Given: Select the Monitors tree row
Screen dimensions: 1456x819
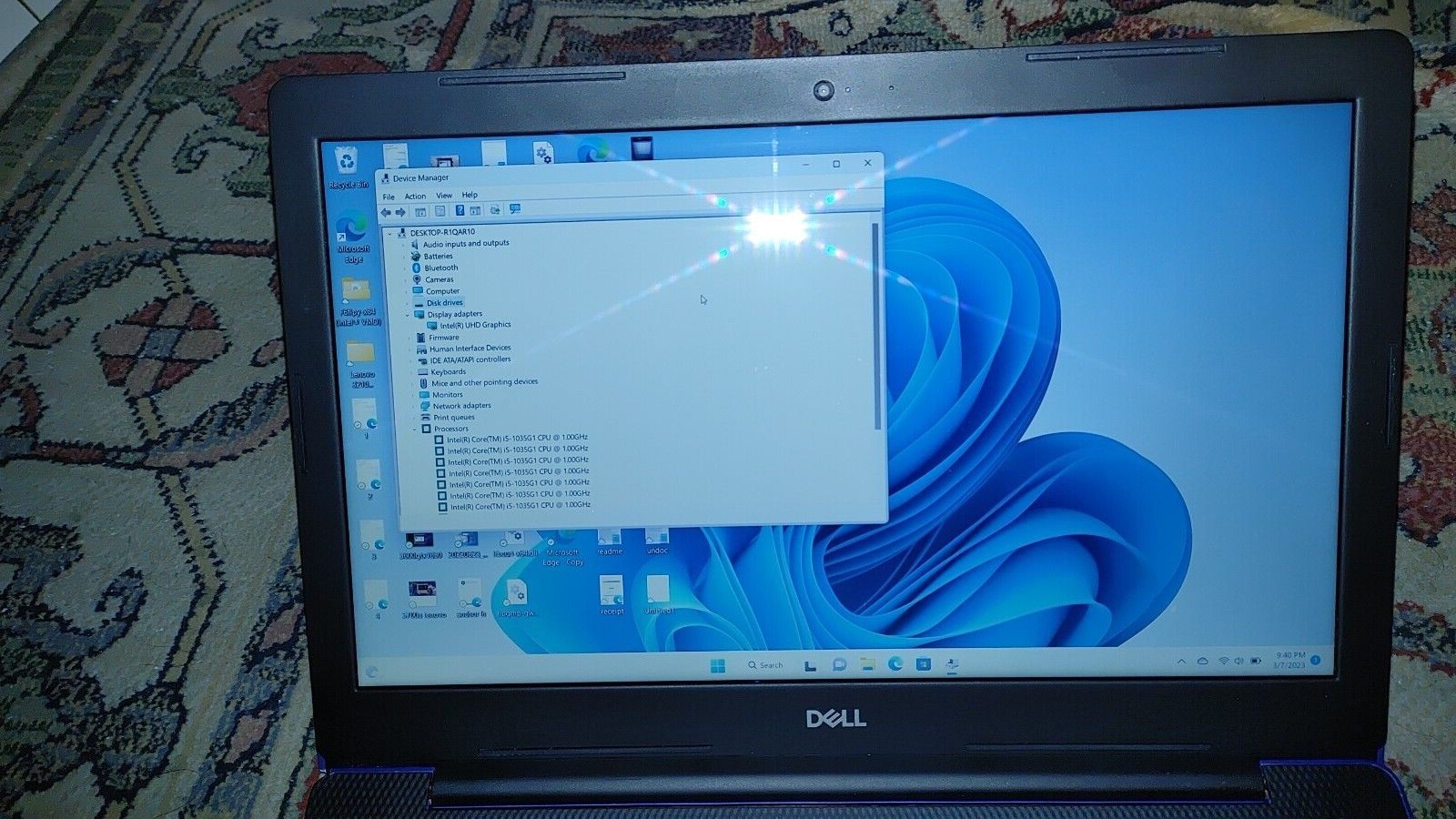Looking at the screenshot, I should 441,395.
